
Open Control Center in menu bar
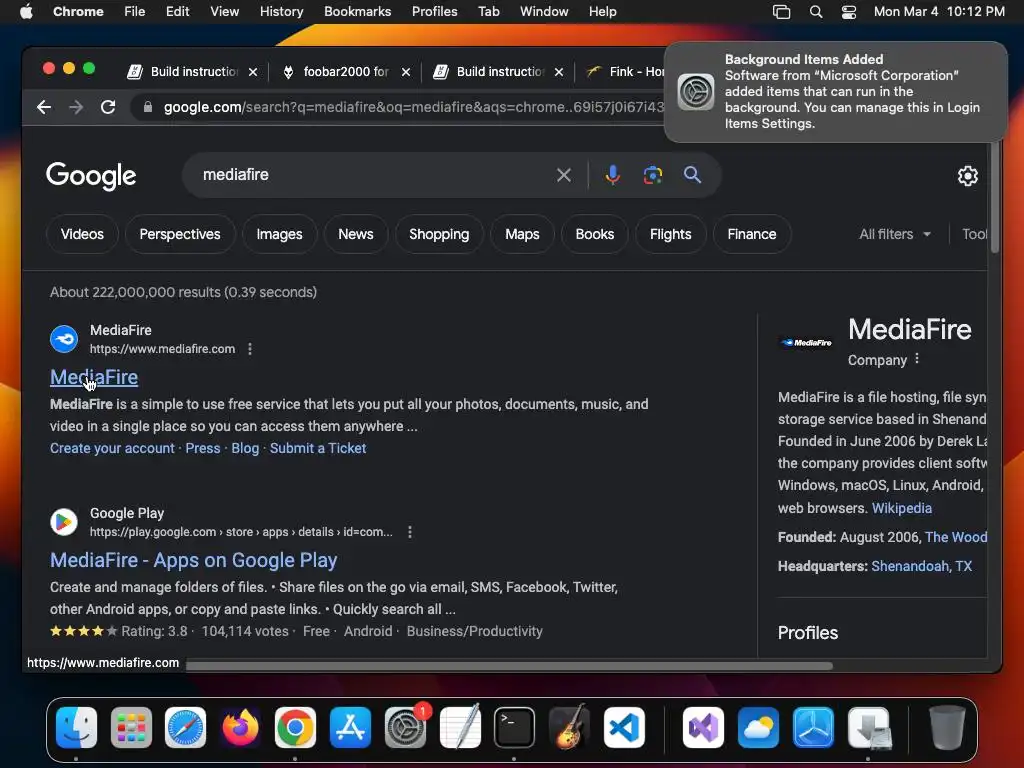tap(848, 12)
